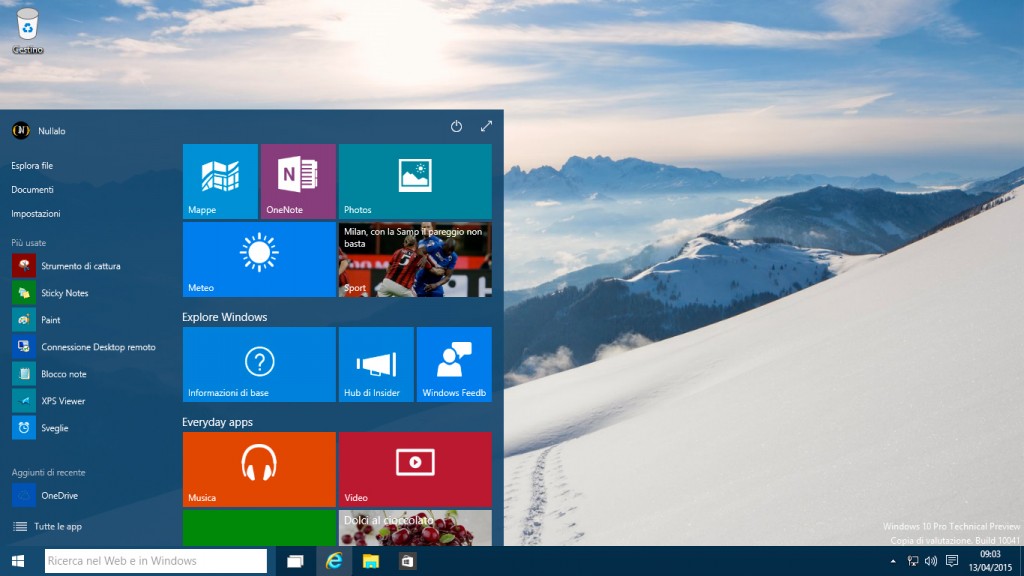Open File Explorer from taskbar
Image resolution: width=1024 pixels, height=576 pixels.
pos(371,561)
